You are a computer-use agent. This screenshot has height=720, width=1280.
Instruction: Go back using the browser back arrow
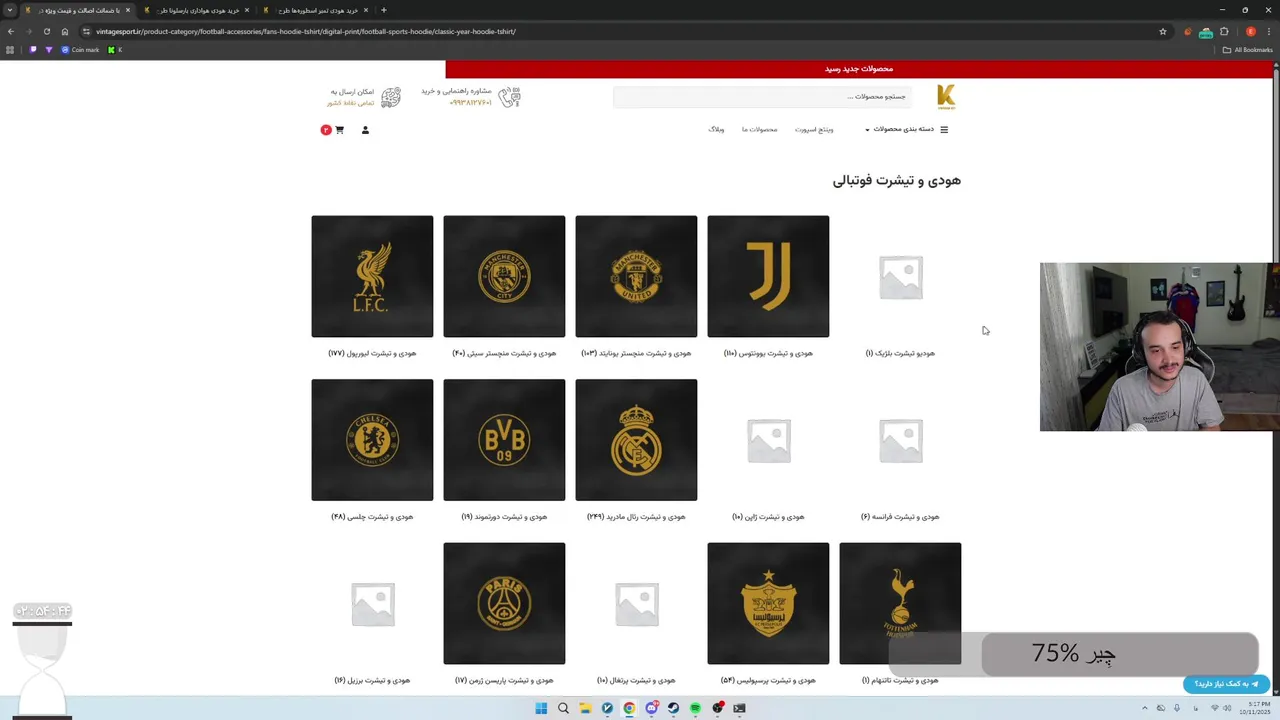(11, 31)
